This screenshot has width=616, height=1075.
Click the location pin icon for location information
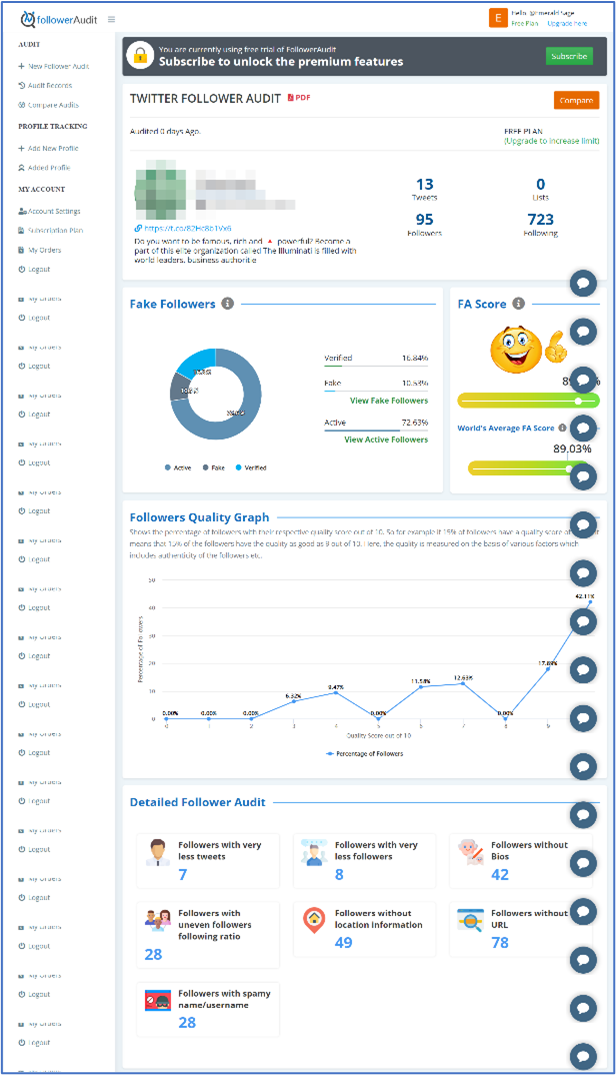coord(314,920)
